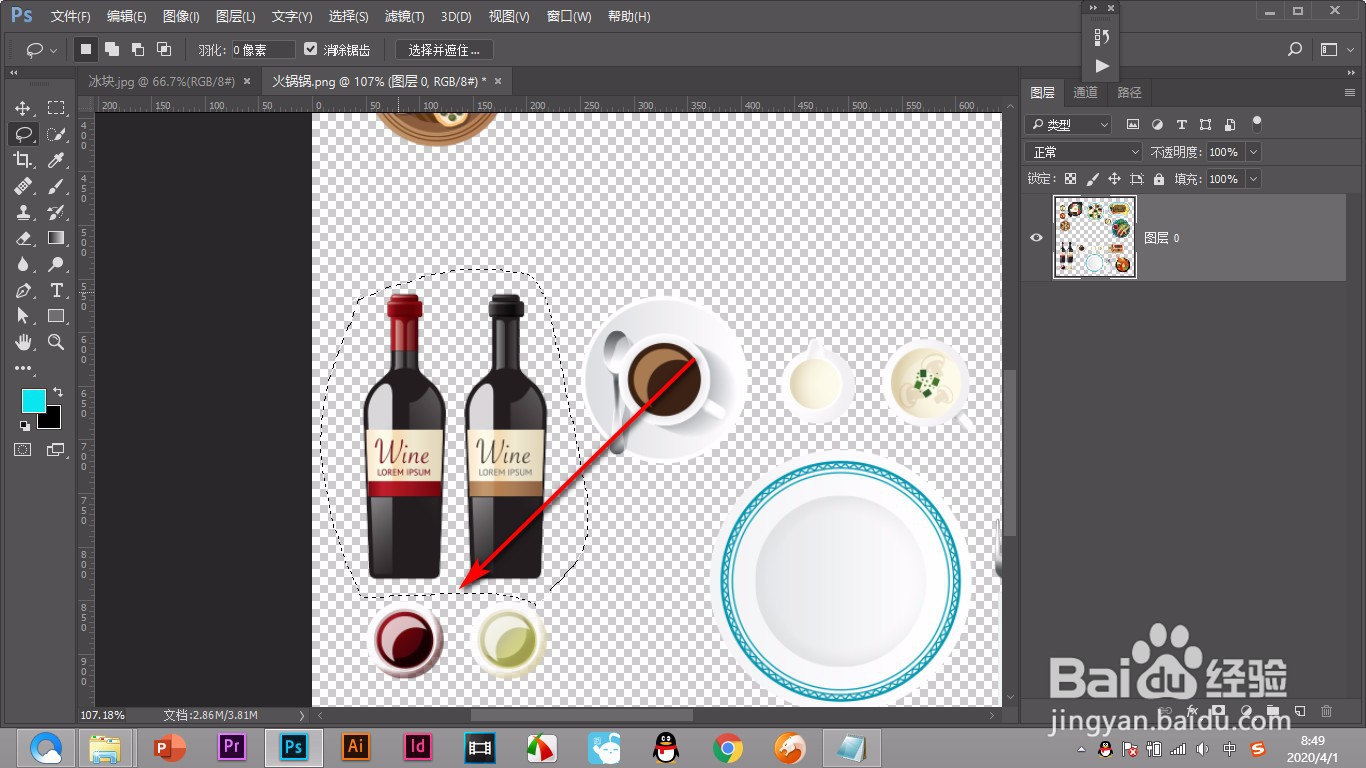Toggle lock transparent pixels
Image resolution: width=1366 pixels, height=768 pixels.
(1070, 179)
